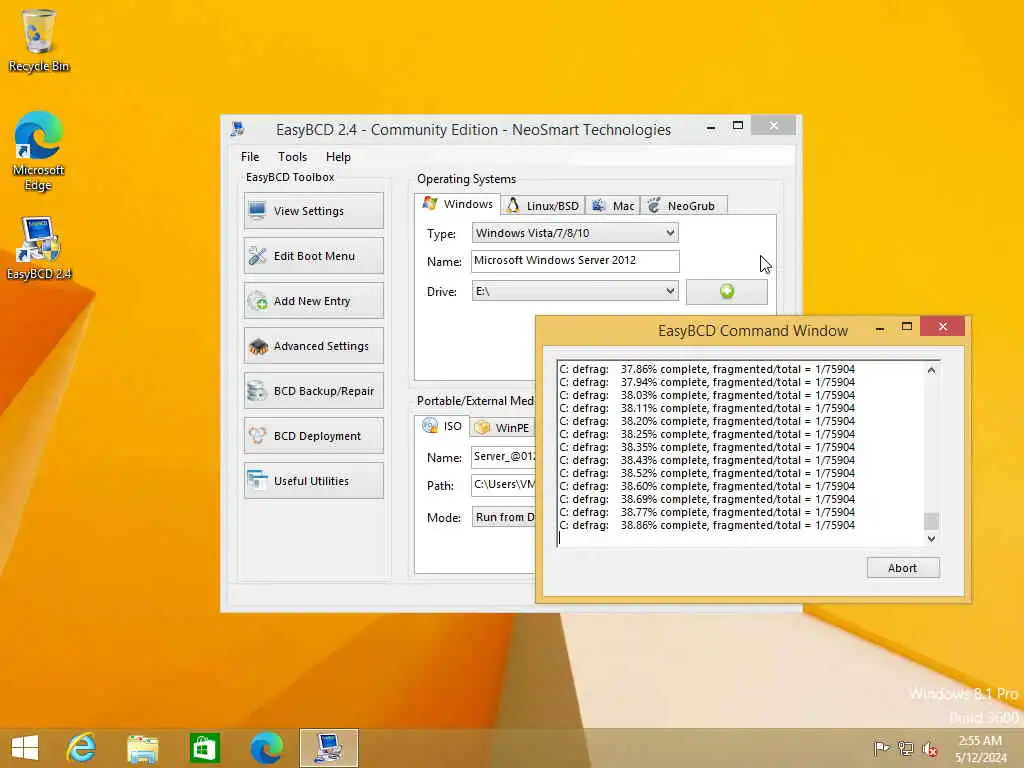Switch to the Mac tab

coord(613,206)
